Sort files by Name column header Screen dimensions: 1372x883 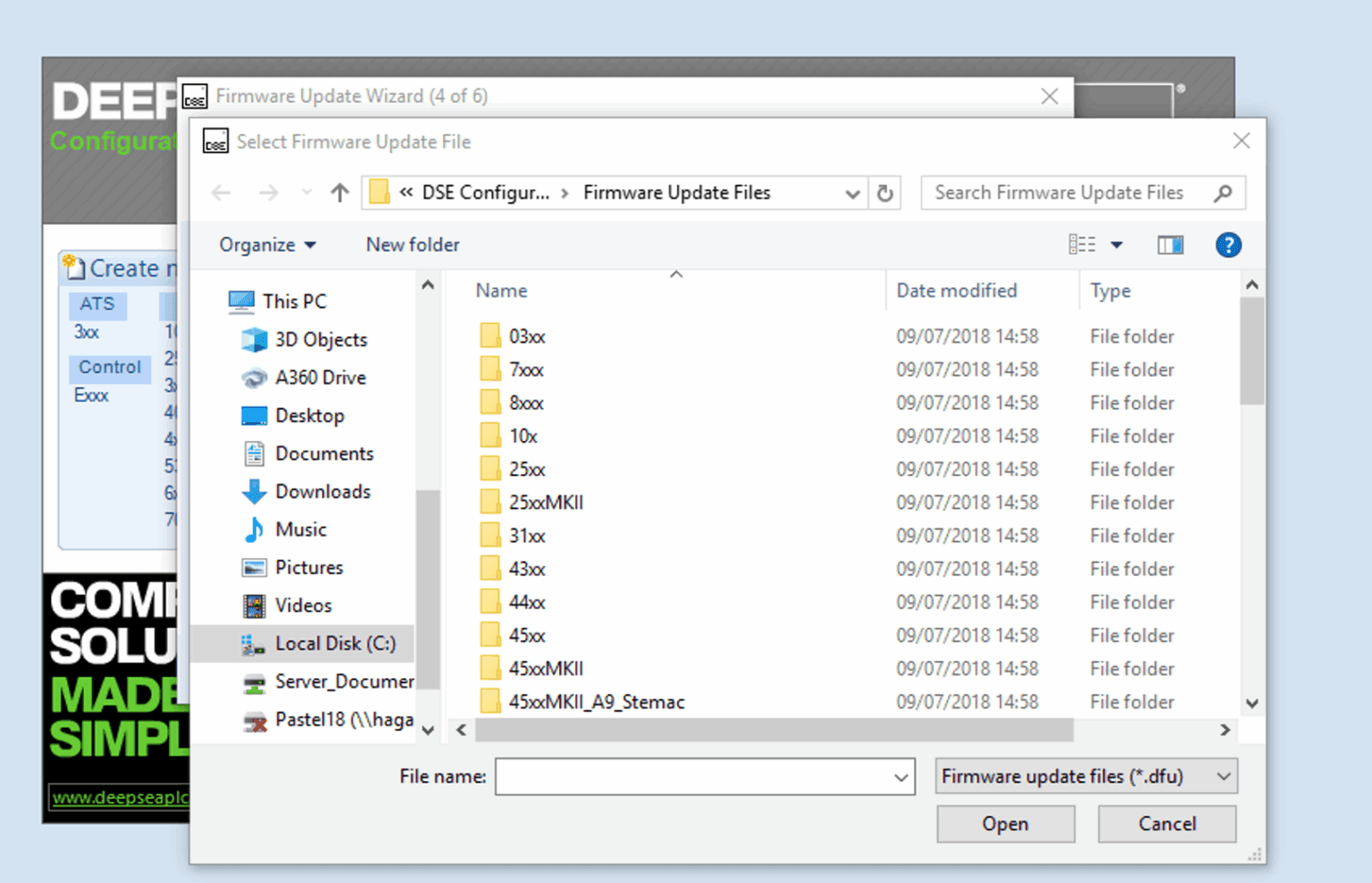coord(501,291)
